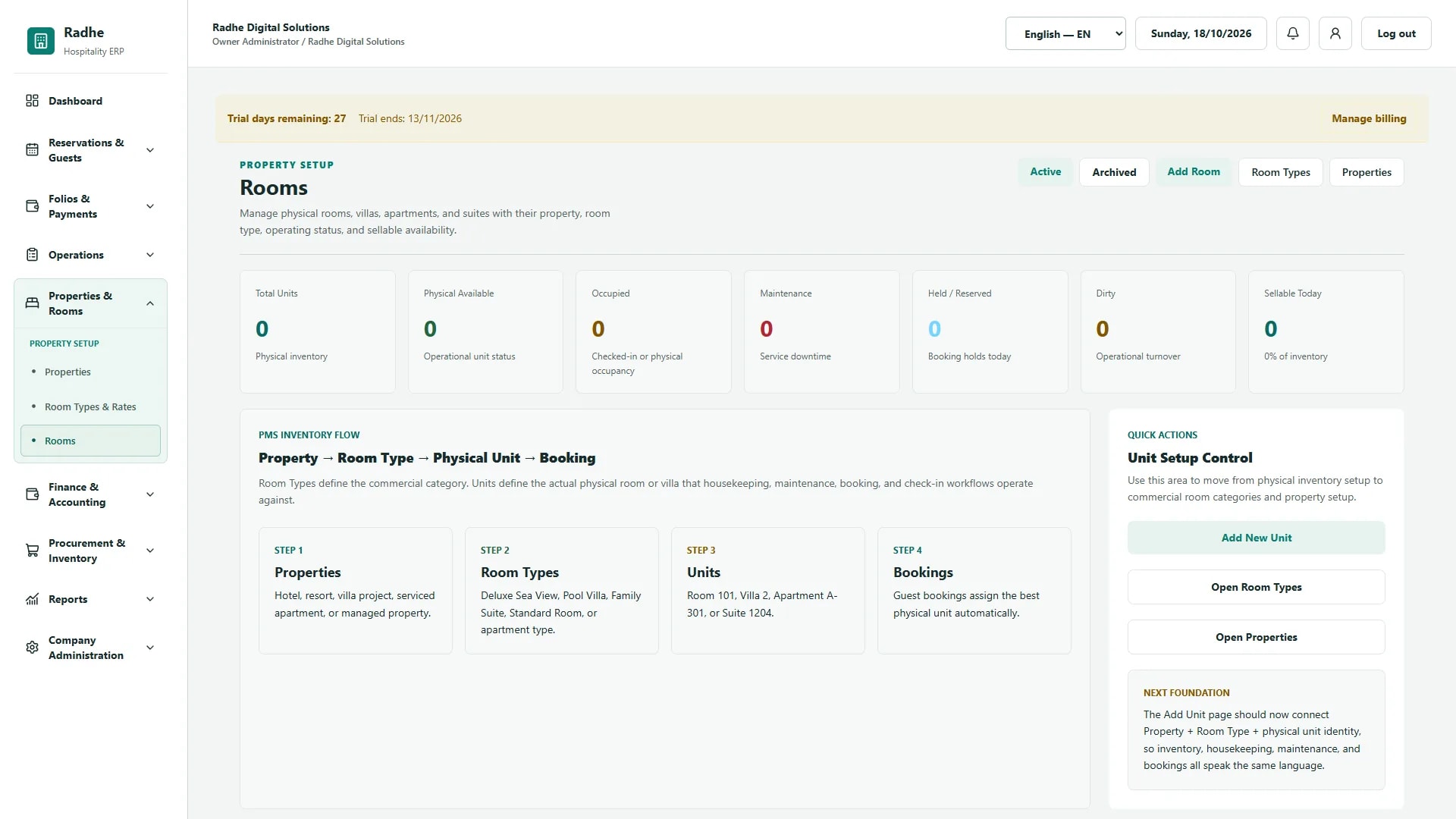This screenshot has height=819, width=1456.
Task: Click the Log out button
Action: [x=1396, y=33]
